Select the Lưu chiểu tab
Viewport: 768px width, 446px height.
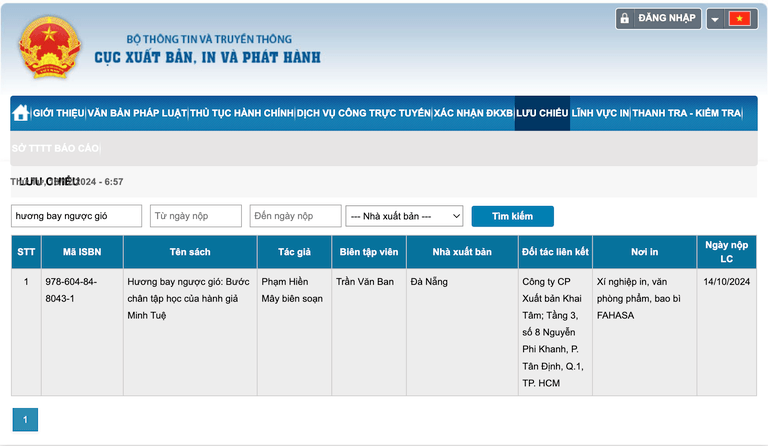pos(542,113)
